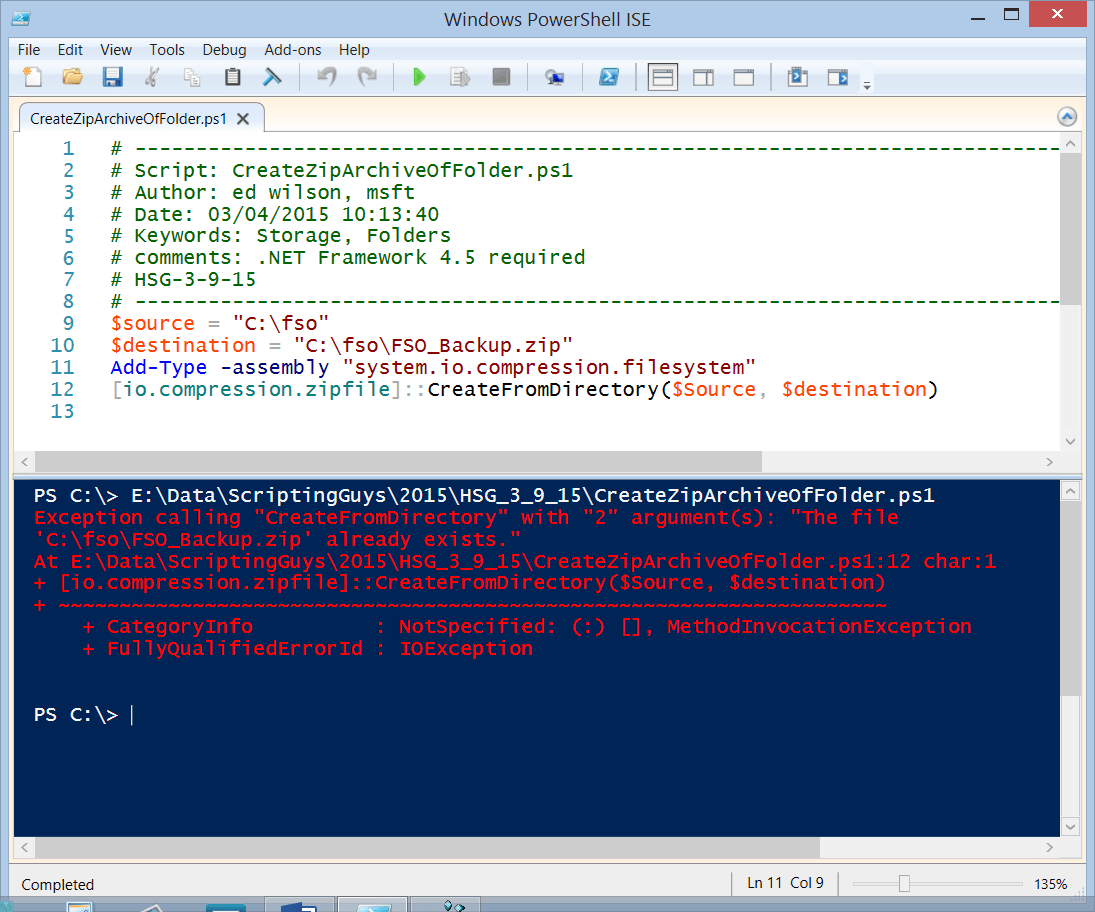Click PowerShell ISE app icon in title bar

(x=21, y=19)
